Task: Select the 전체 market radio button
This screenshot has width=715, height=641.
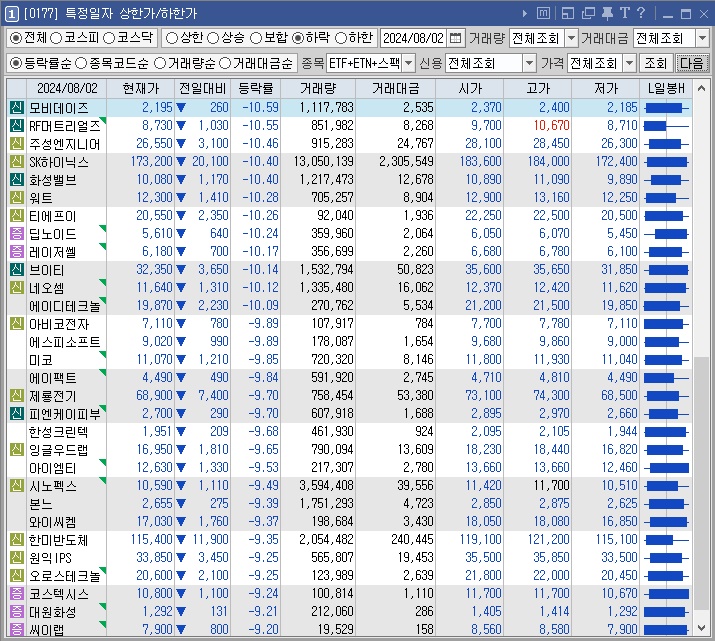Action: 16,38
